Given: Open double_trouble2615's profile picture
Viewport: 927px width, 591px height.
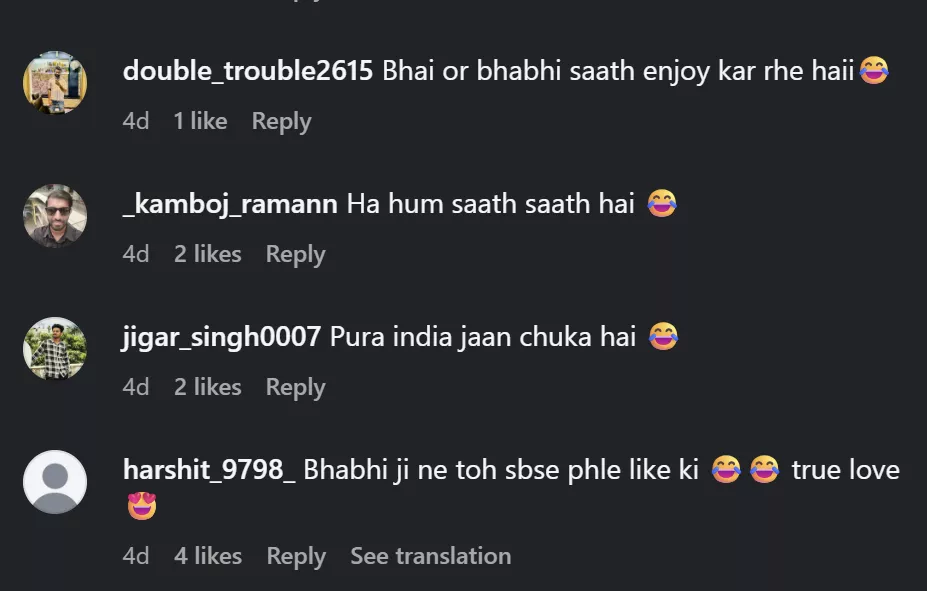Looking at the screenshot, I should [x=55, y=82].
